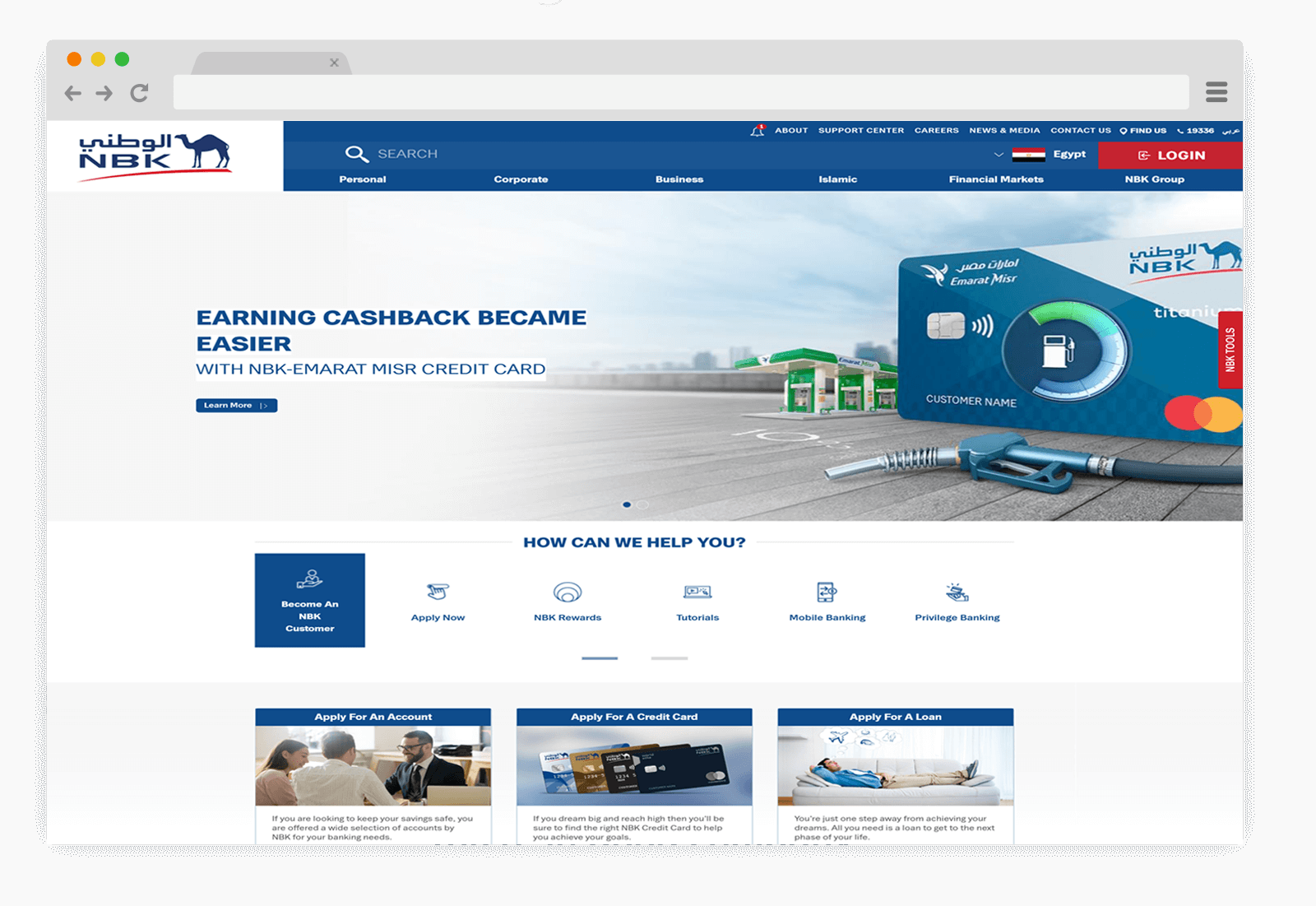Viewport: 1316px width, 906px height.
Task: Click FIND US location link
Action: 1143,130
